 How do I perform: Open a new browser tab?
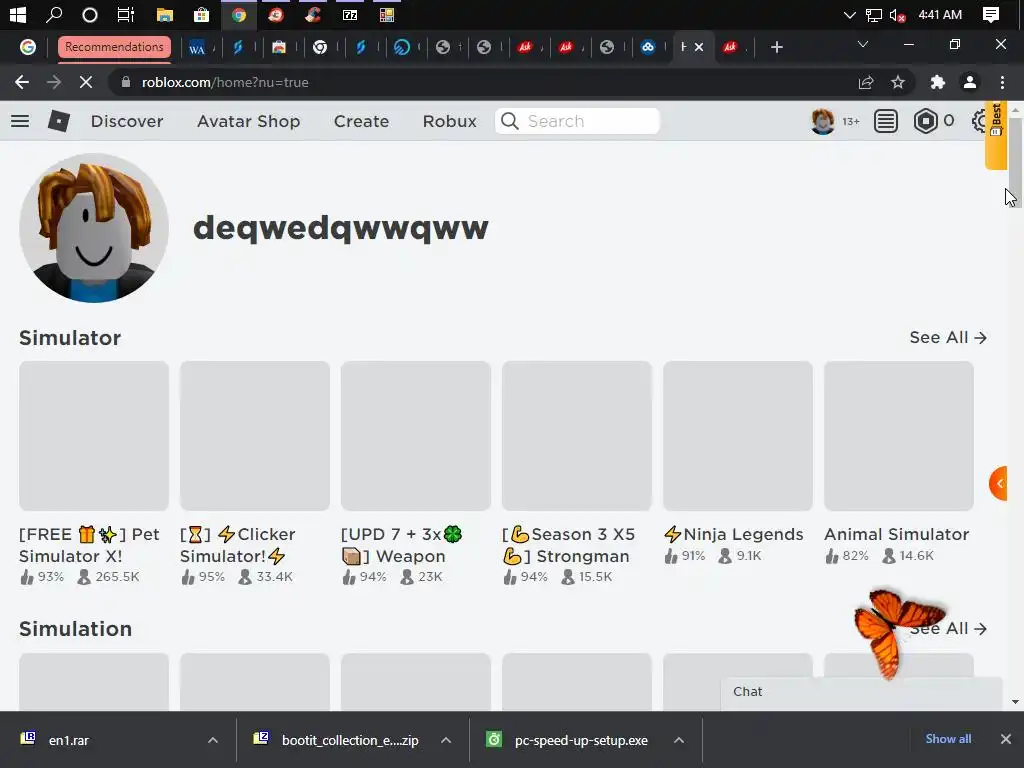pos(776,47)
